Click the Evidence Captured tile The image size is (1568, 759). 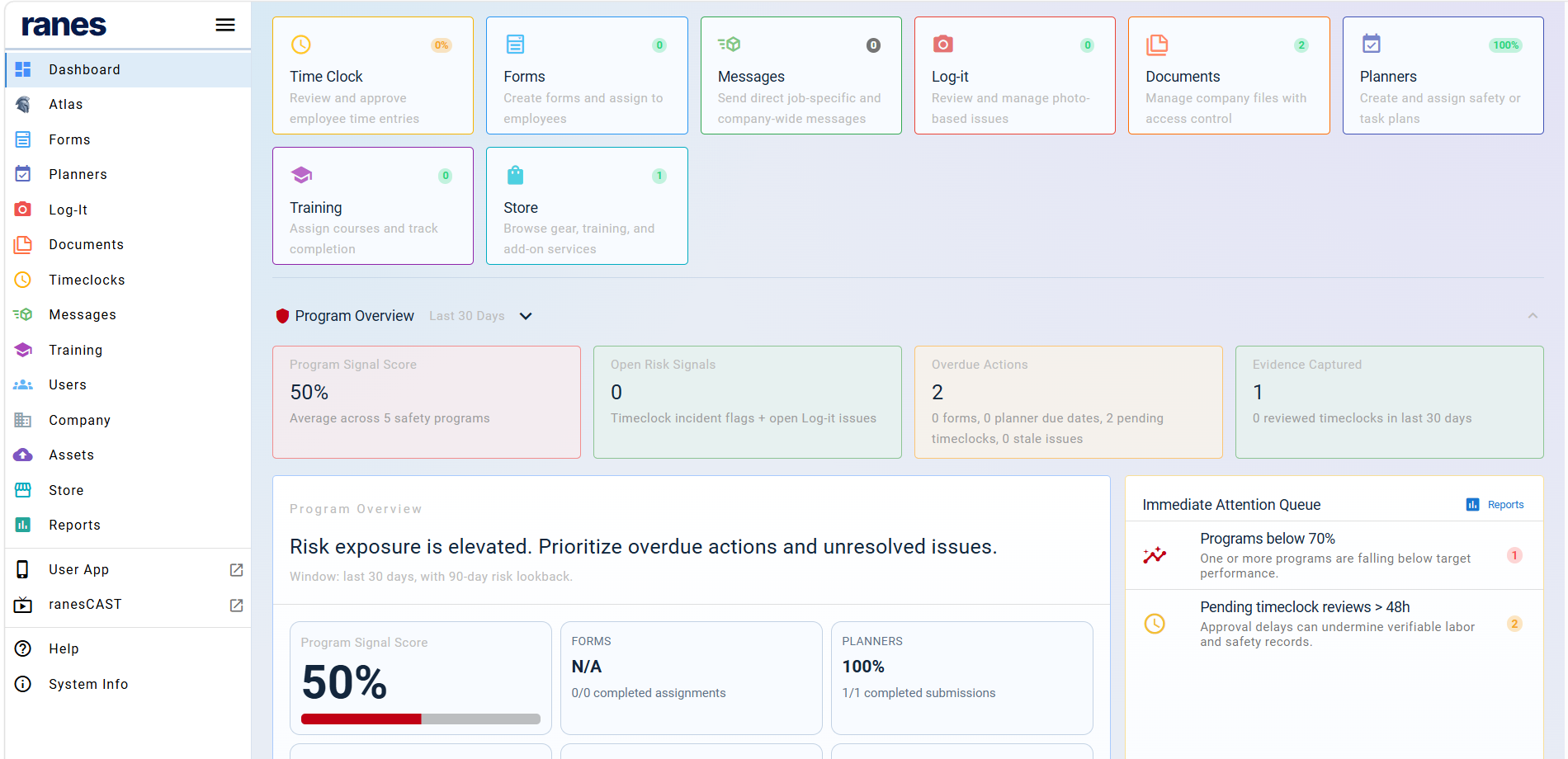(x=1389, y=402)
